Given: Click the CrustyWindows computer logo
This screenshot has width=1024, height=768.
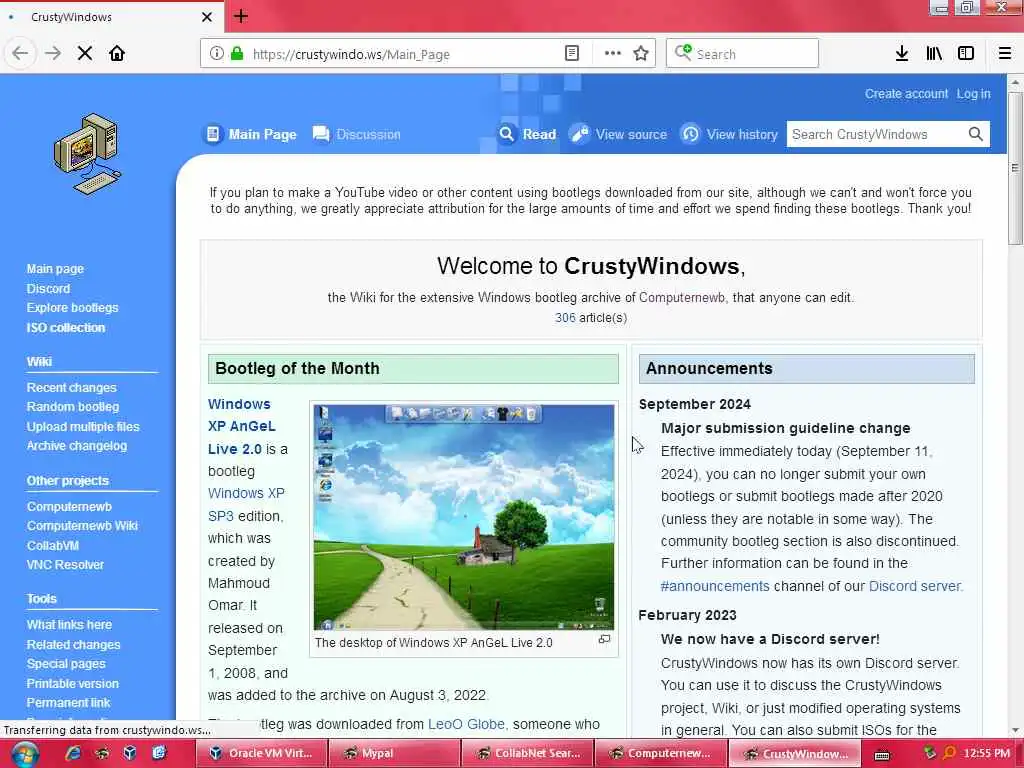Looking at the screenshot, I should pyautogui.click(x=88, y=154).
